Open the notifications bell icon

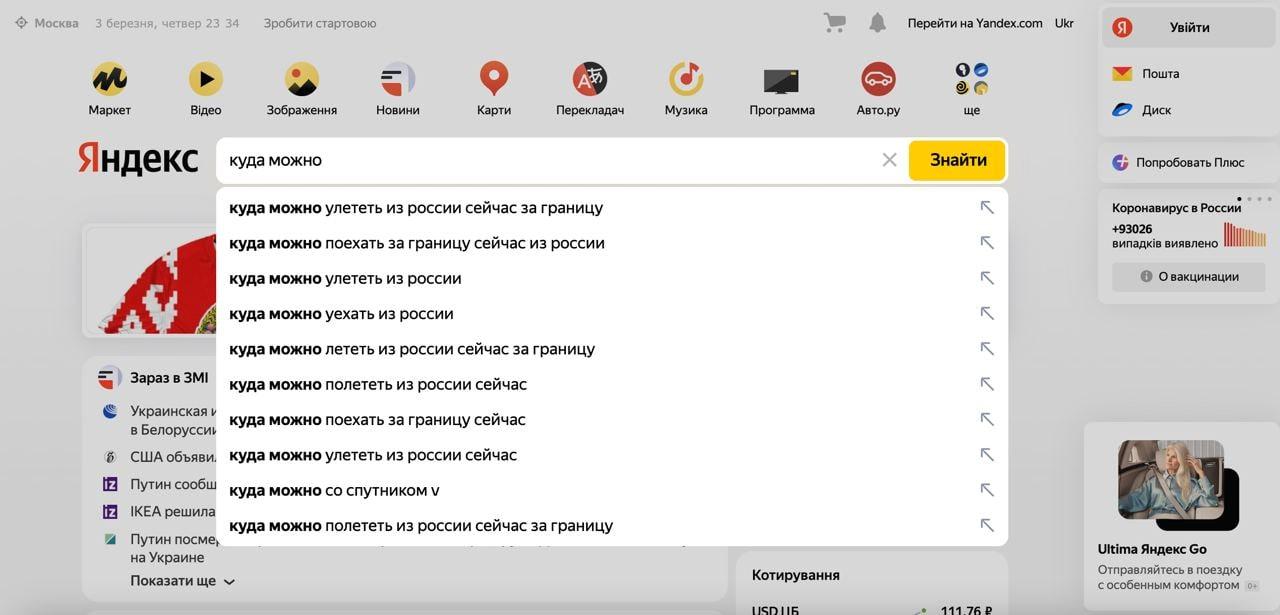(877, 22)
